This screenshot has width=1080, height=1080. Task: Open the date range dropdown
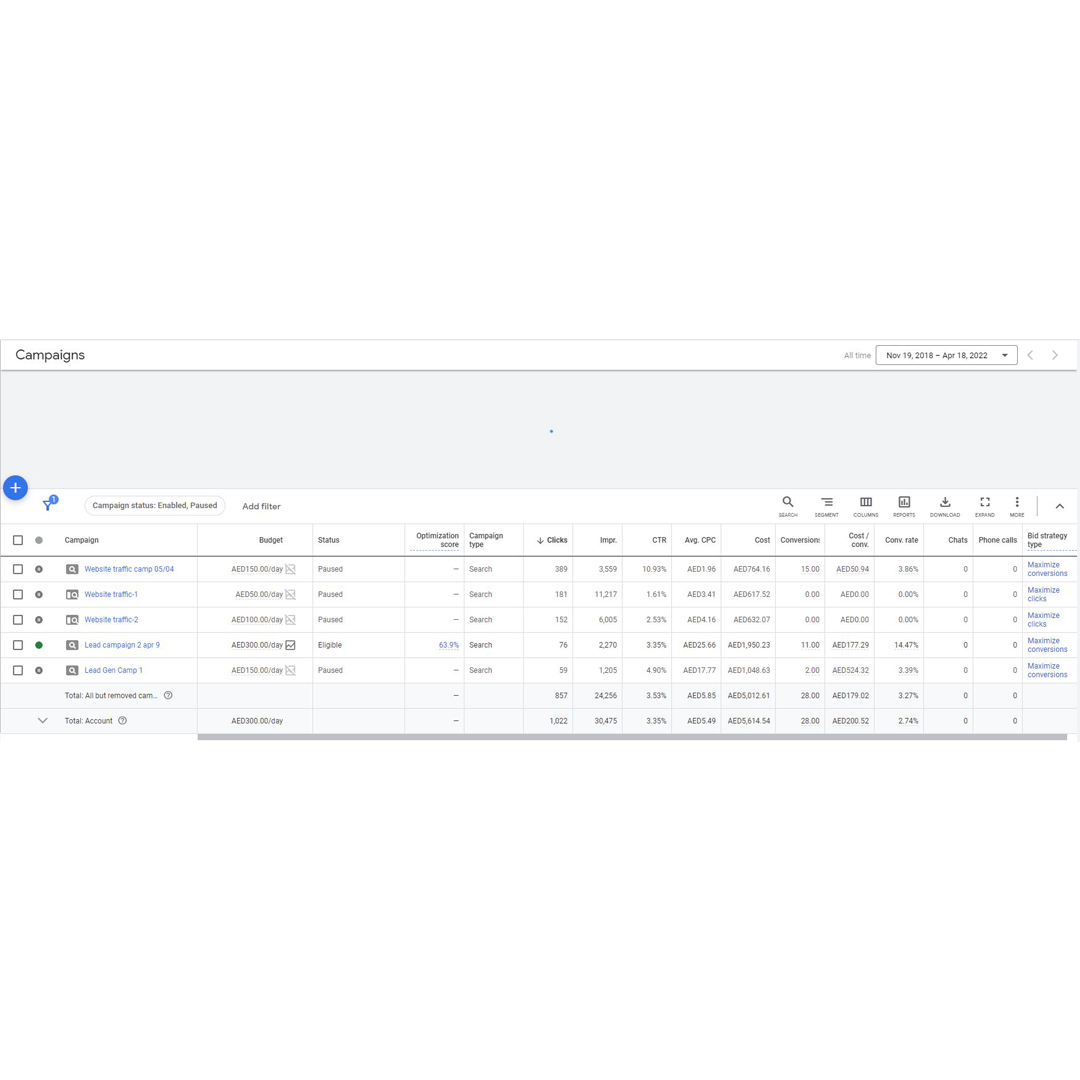tap(946, 355)
